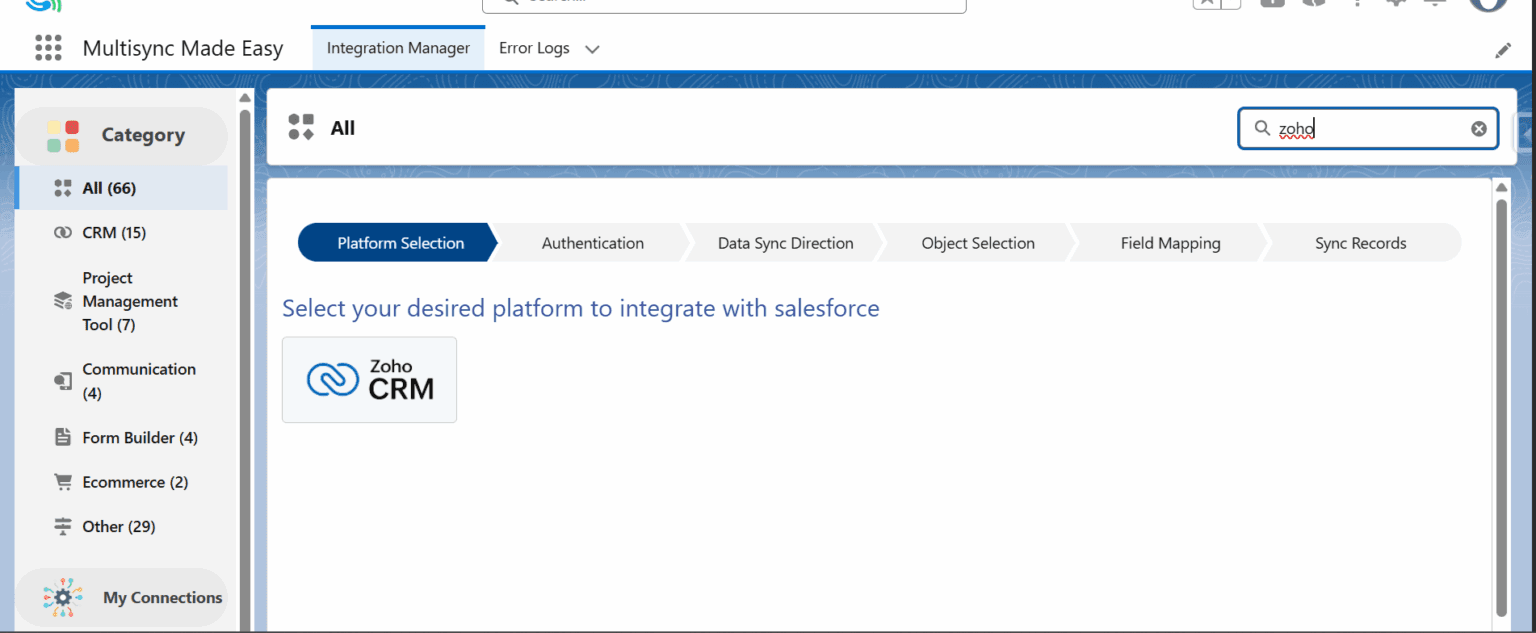Click the CRM category link icon

[63, 233]
